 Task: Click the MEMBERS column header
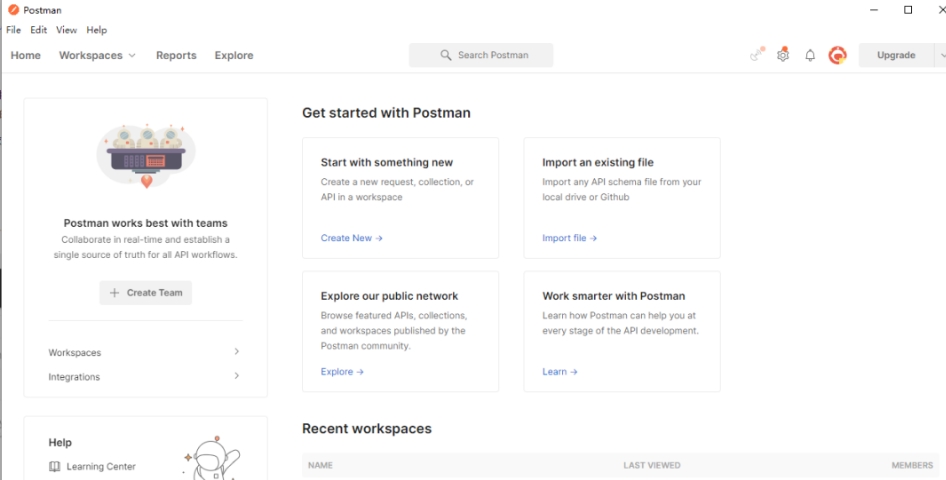tap(912, 466)
